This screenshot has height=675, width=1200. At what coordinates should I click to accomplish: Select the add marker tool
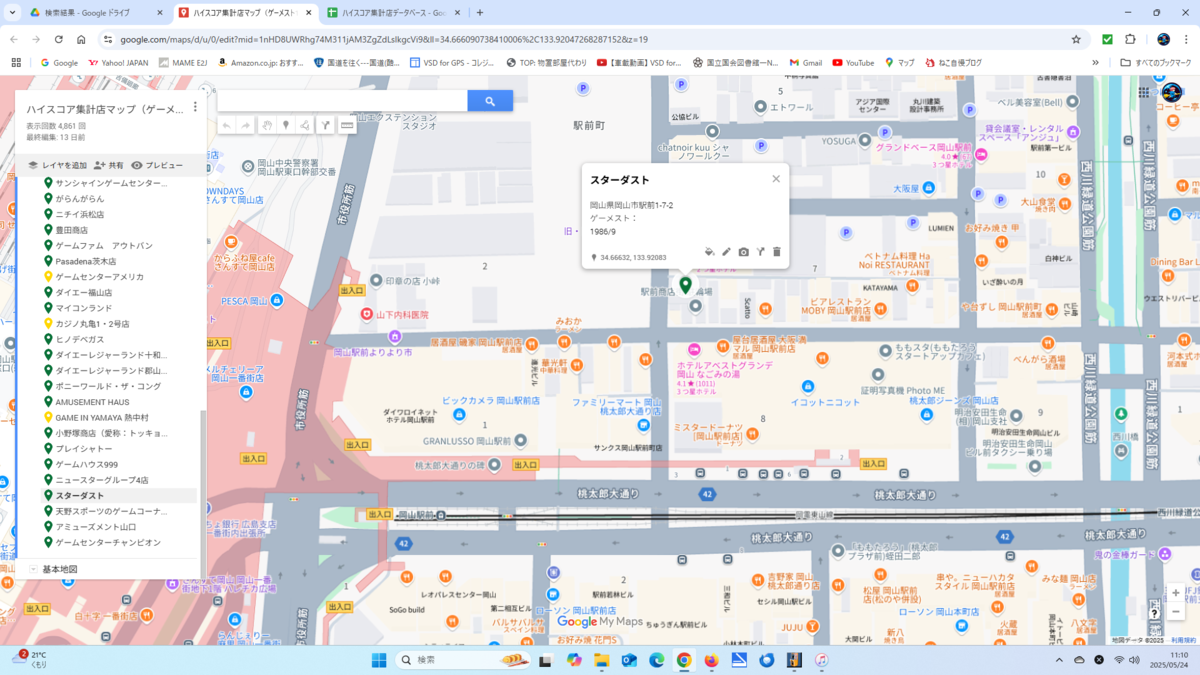pyautogui.click(x=286, y=125)
